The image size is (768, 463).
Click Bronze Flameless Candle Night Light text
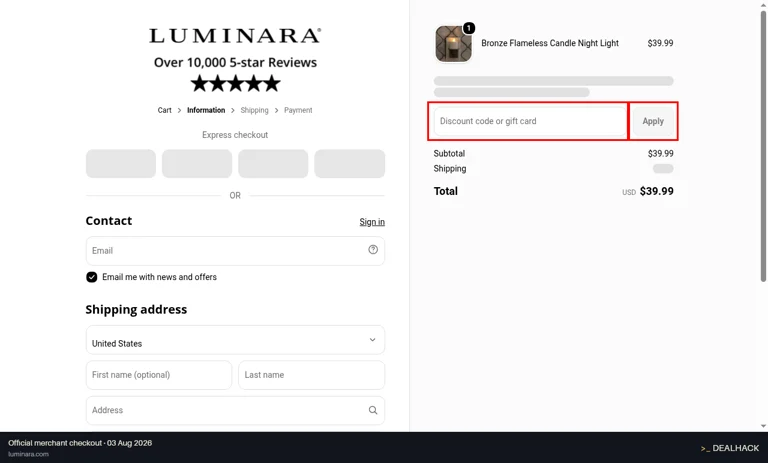[550, 43]
